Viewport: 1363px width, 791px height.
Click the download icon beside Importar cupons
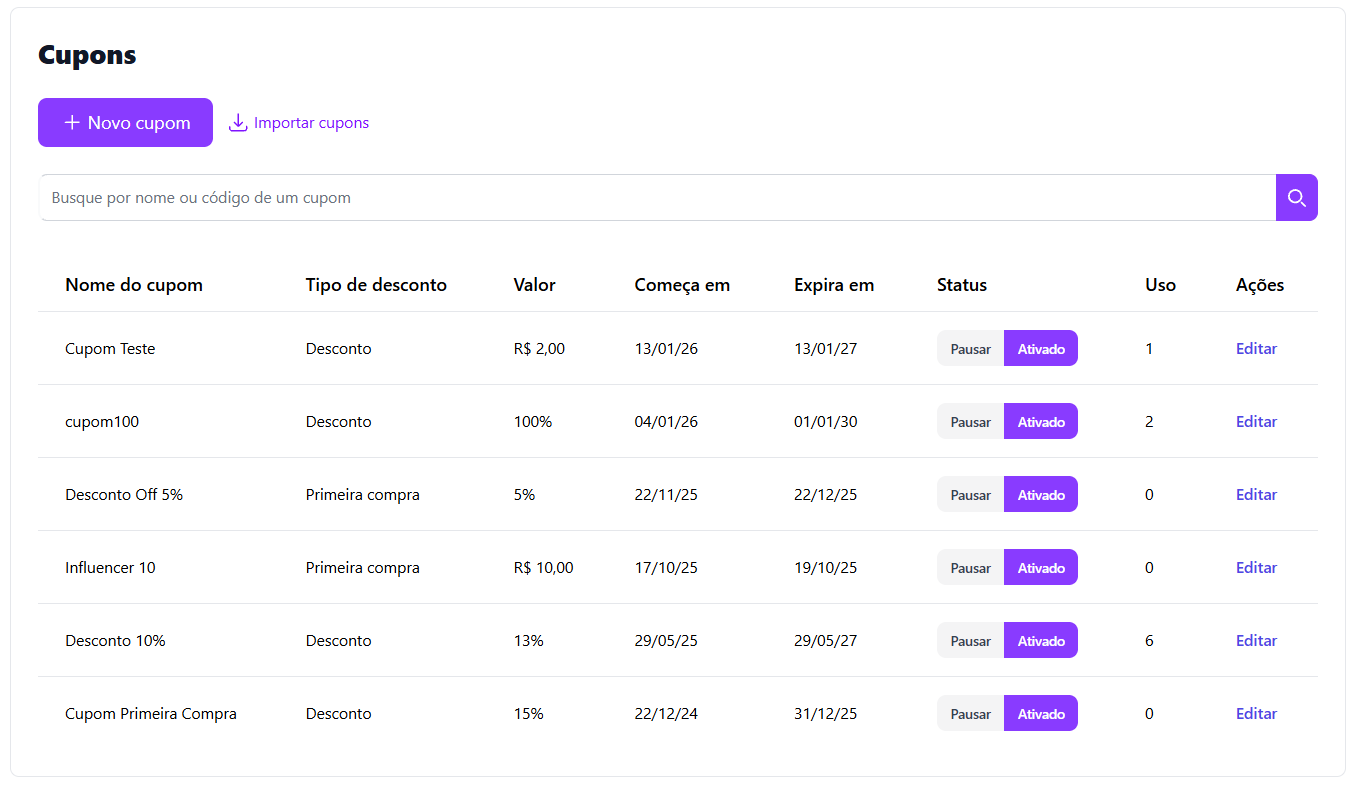tap(238, 123)
